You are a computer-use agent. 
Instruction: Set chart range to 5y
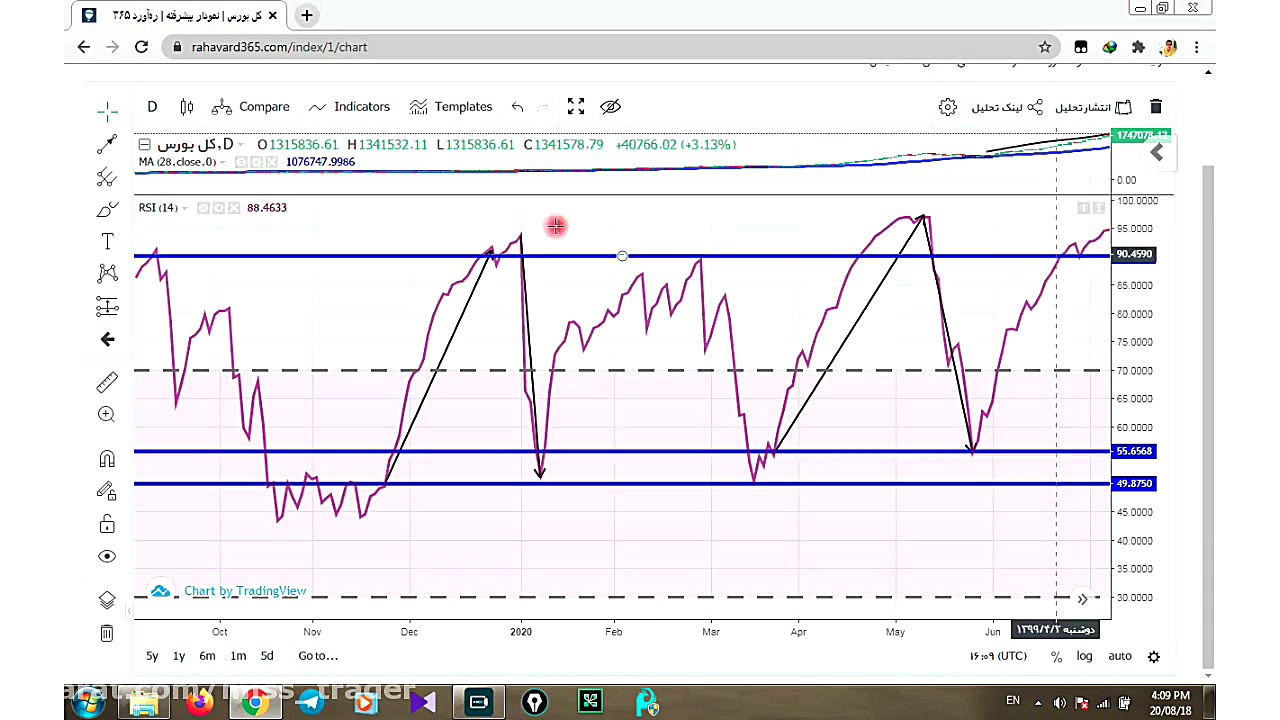[152, 656]
